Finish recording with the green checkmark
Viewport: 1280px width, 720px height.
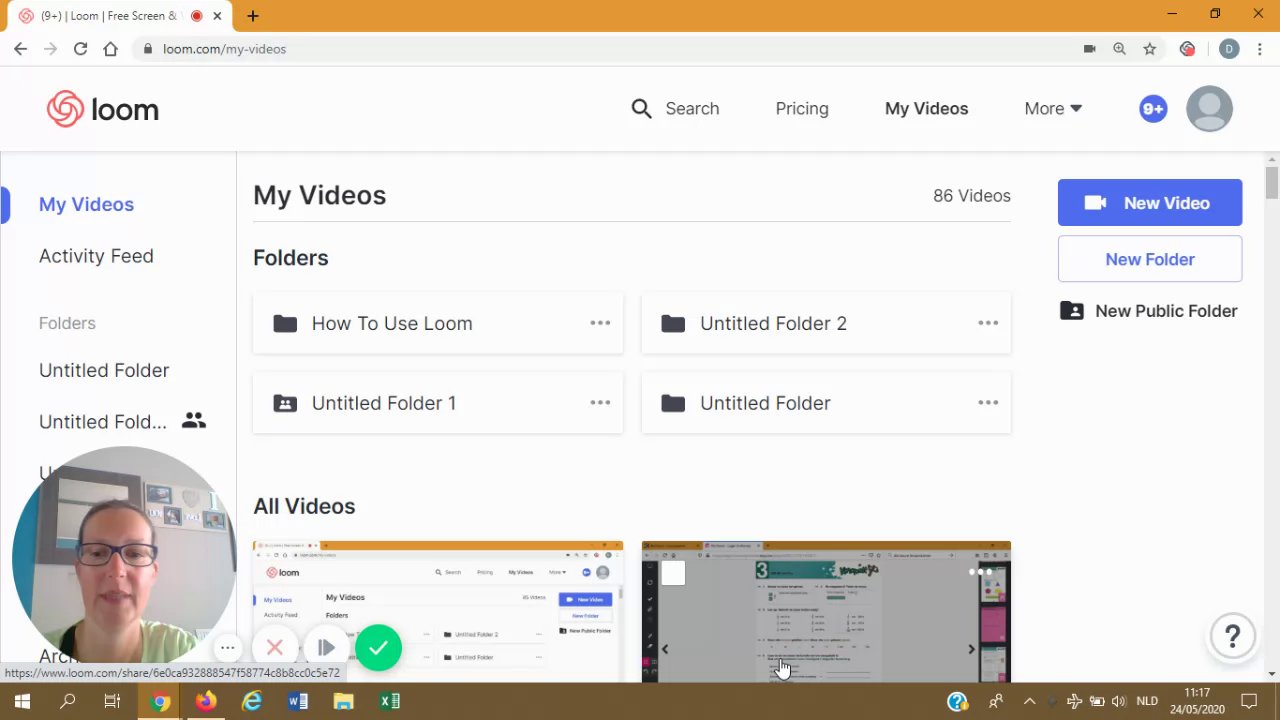click(378, 648)
